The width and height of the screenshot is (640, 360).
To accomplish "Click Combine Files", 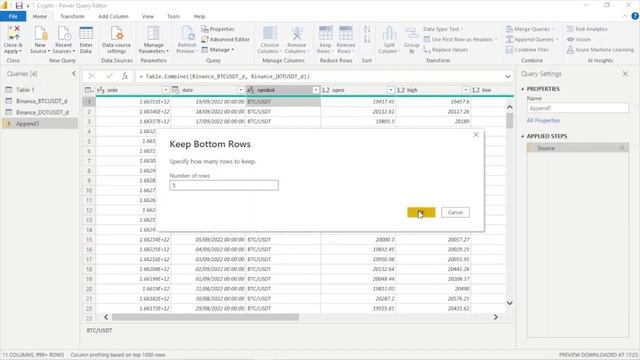I will pos(527,49).
